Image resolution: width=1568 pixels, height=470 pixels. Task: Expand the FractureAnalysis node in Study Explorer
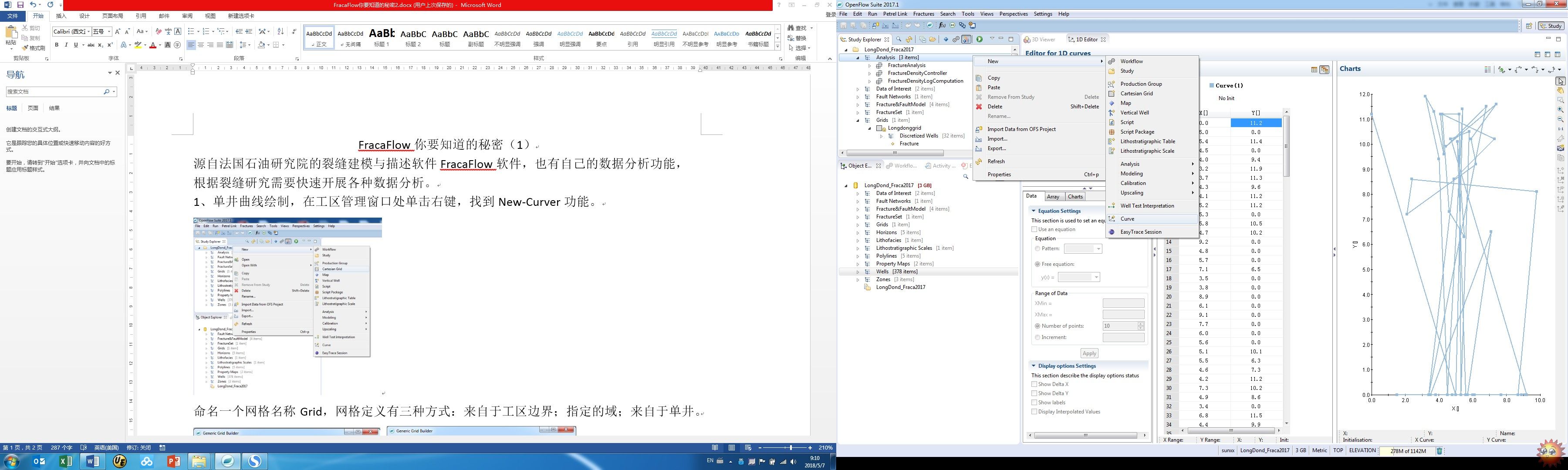(x=869, y=65)
